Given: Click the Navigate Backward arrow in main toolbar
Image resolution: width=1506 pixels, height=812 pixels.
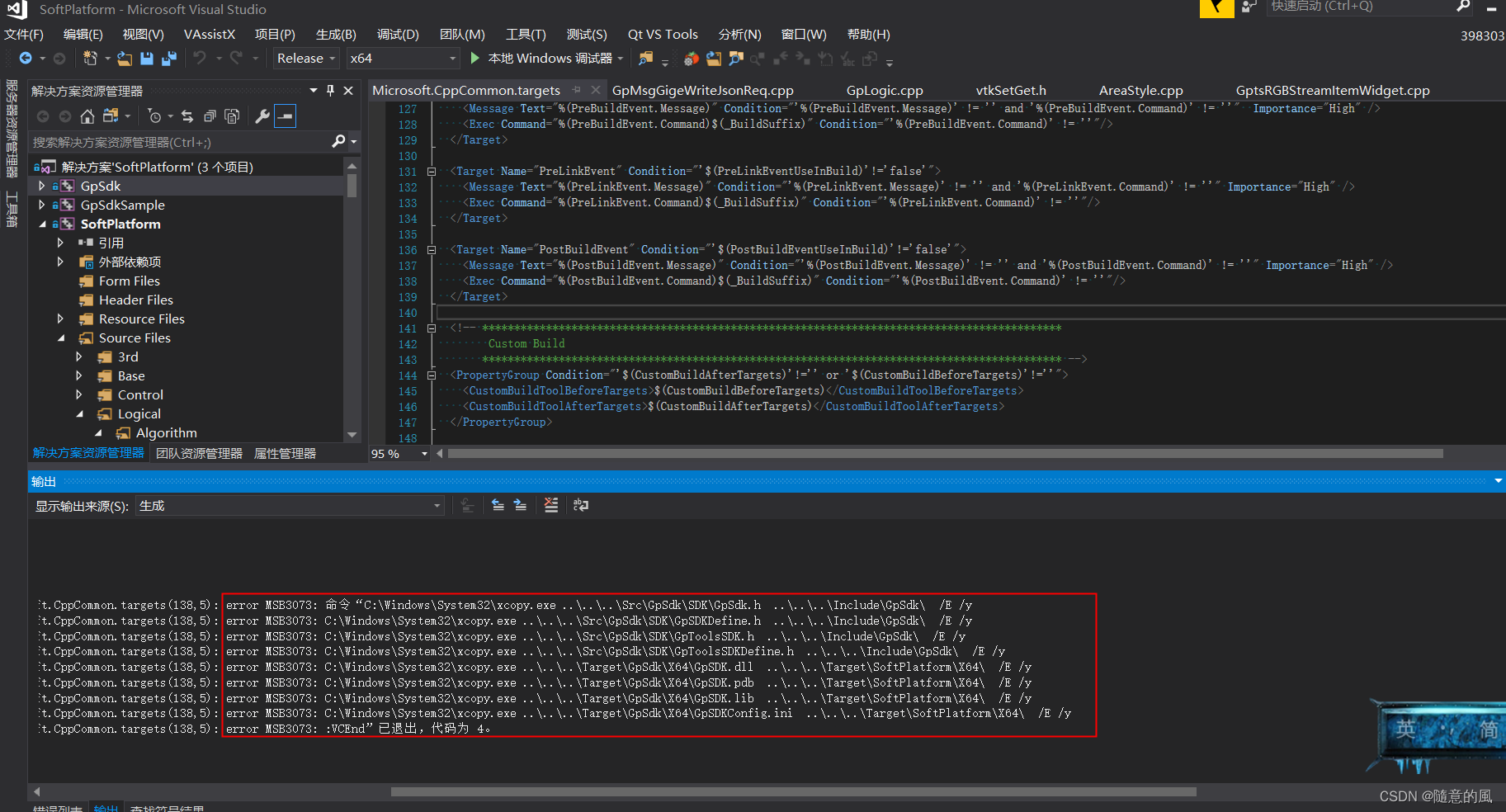Looking at the screenshot, I should pos(26,59).
